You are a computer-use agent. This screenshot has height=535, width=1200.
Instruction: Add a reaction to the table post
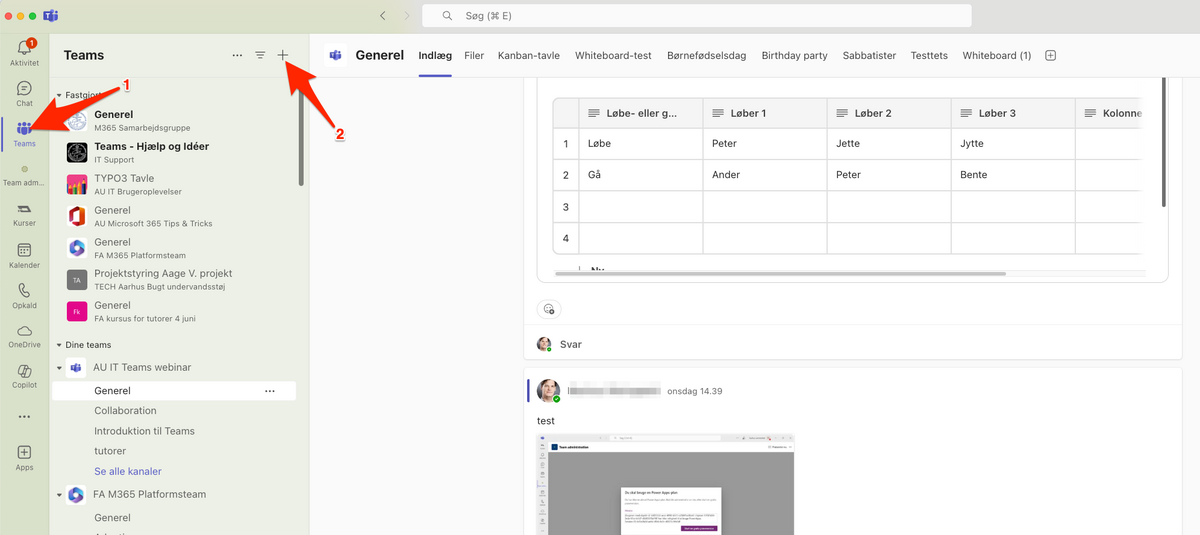[x=549, y=308]
